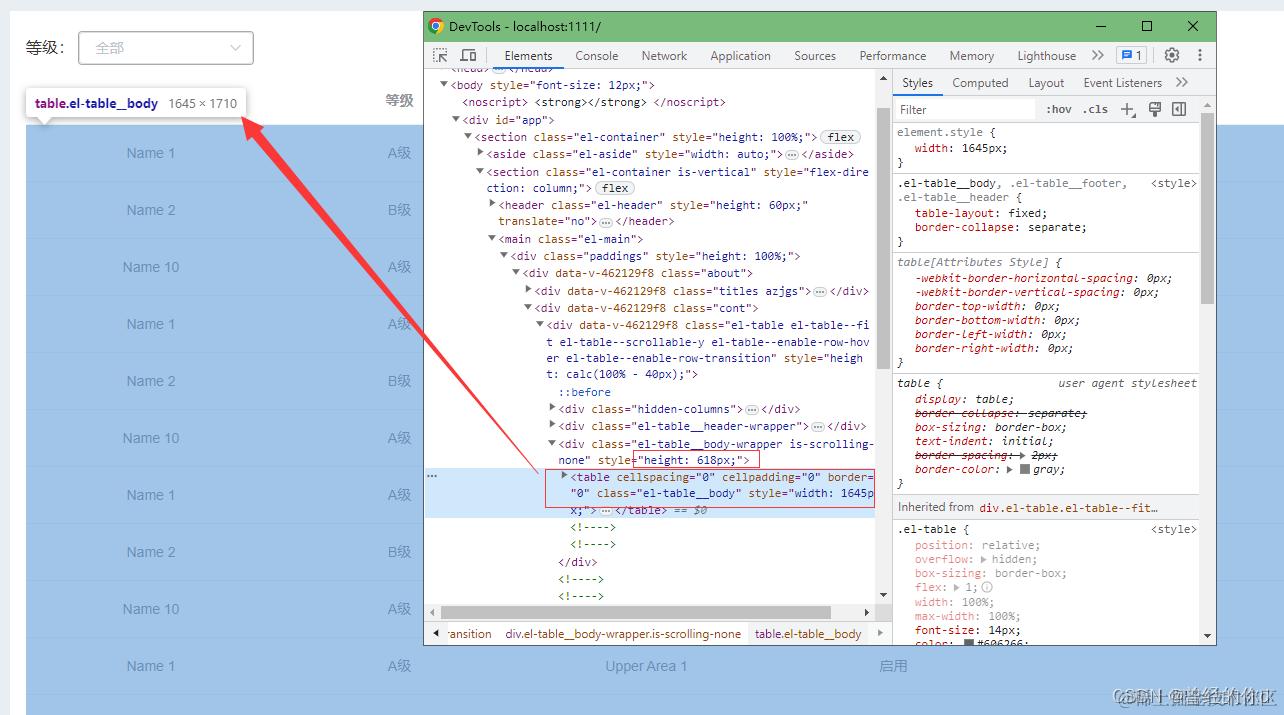The height and width of the screenshot is (715, 1284).
Task: Show more DevTools panels with the chevron
Action: click(1098, 56)
